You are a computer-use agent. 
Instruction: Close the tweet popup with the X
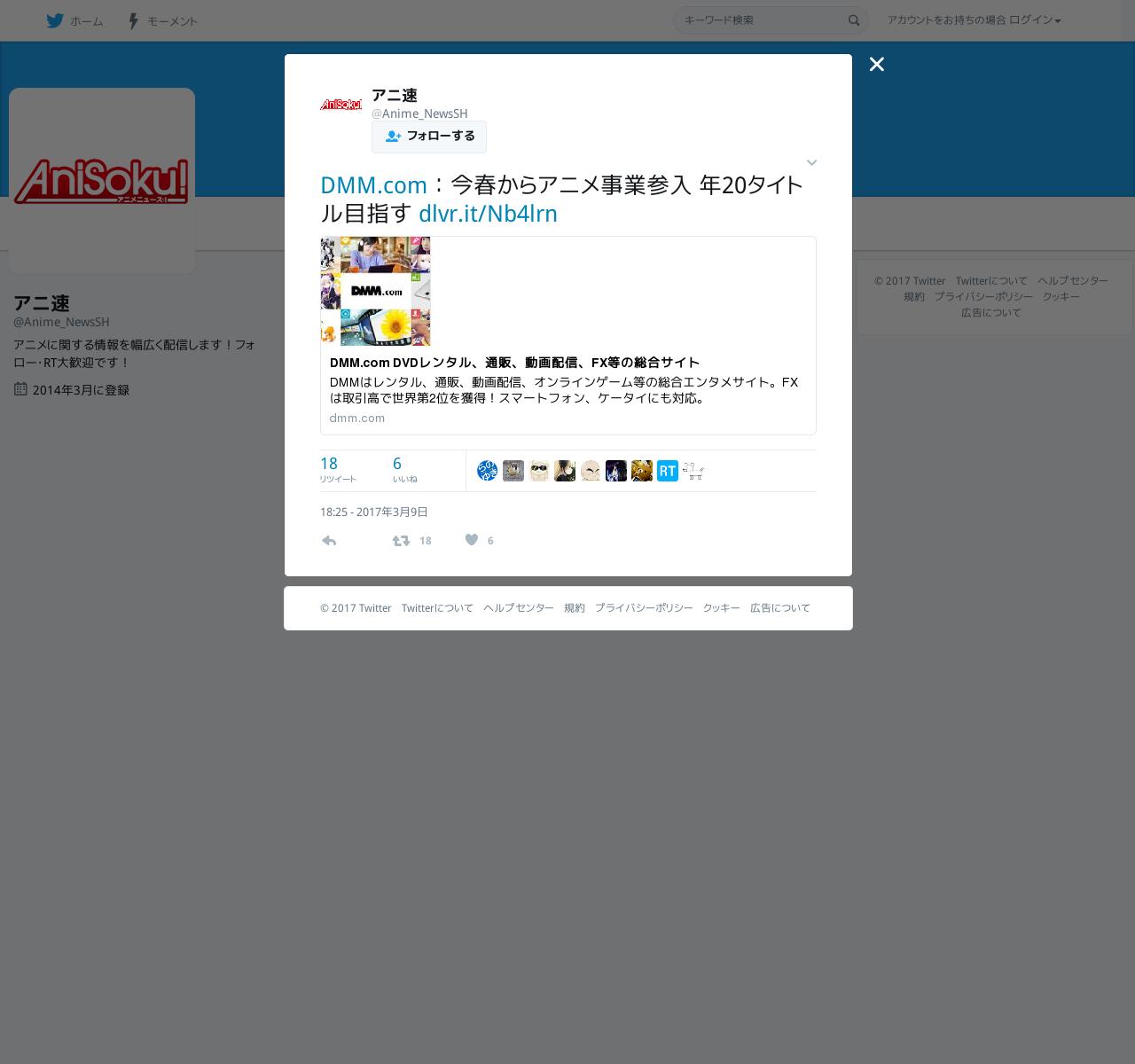pyautogui.click(x=876, y=64)
